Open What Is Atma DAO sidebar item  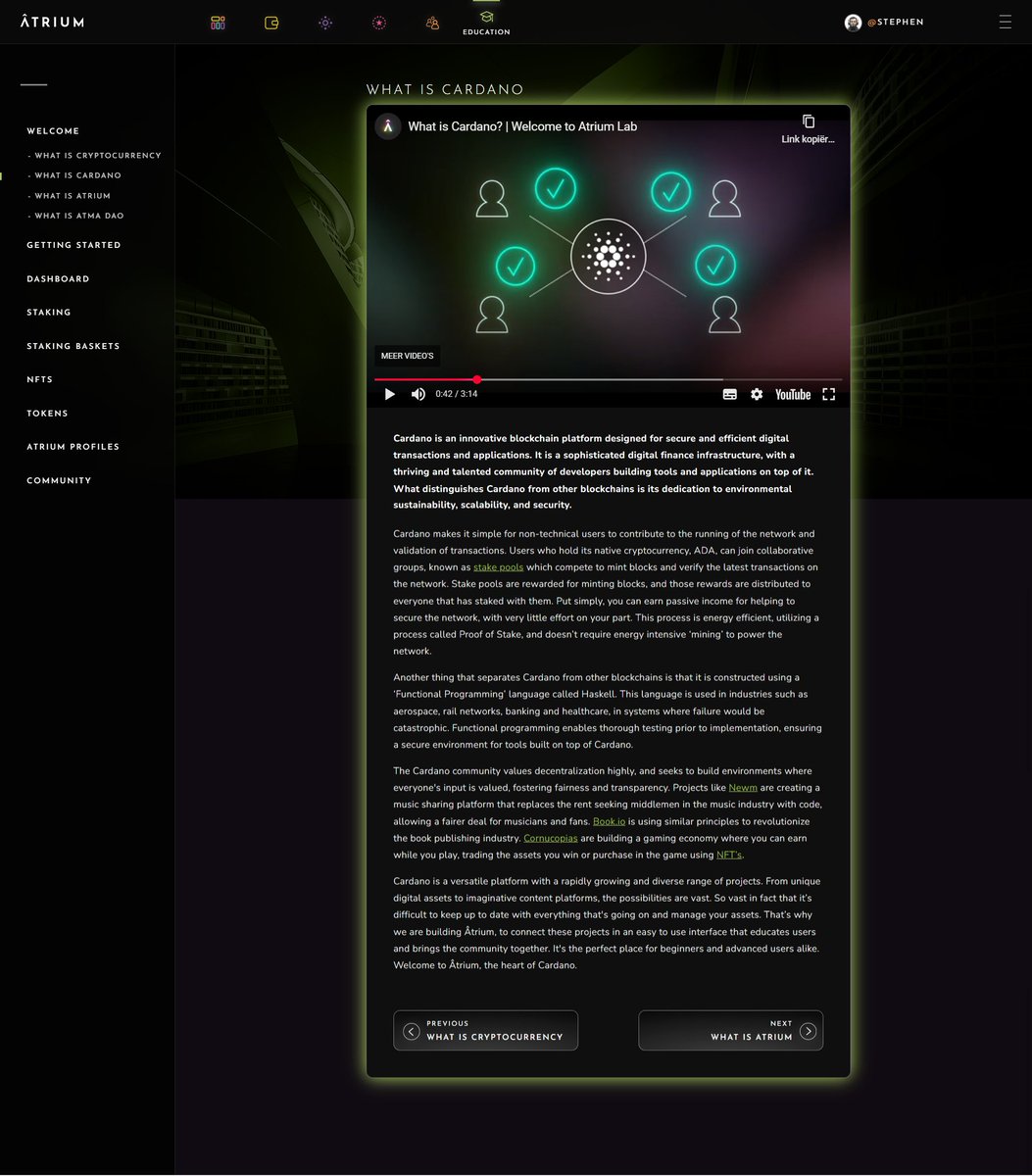[78, 216]
